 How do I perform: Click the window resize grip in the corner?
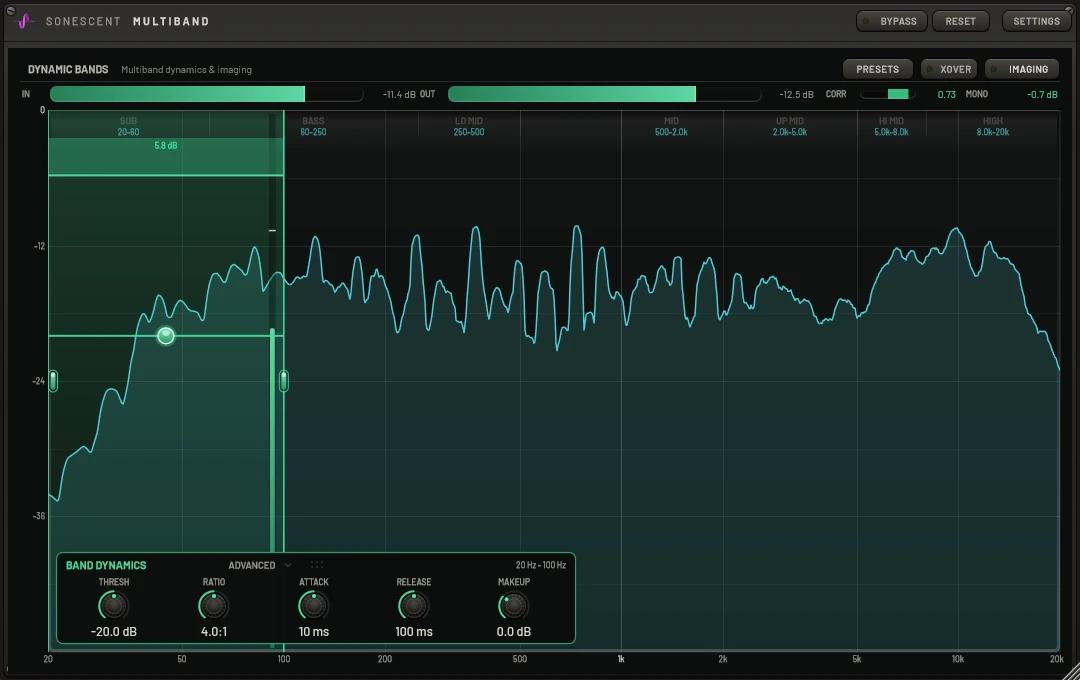(1071, 671)
